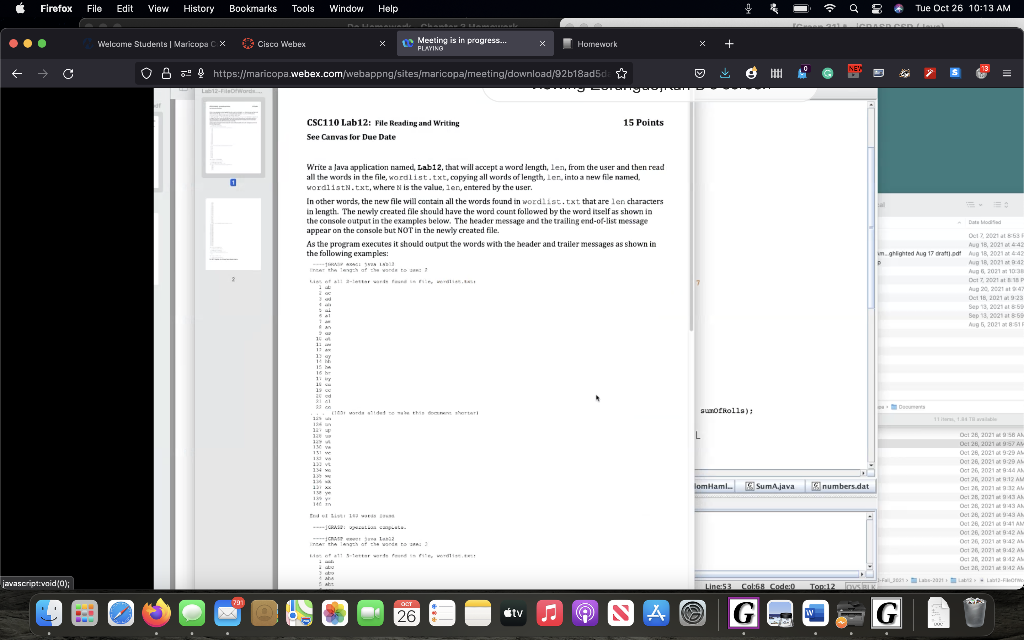The height and width of the screenshot is (640, 1024).
Task: Open the Firefox application menu
Action: point(56,8)
